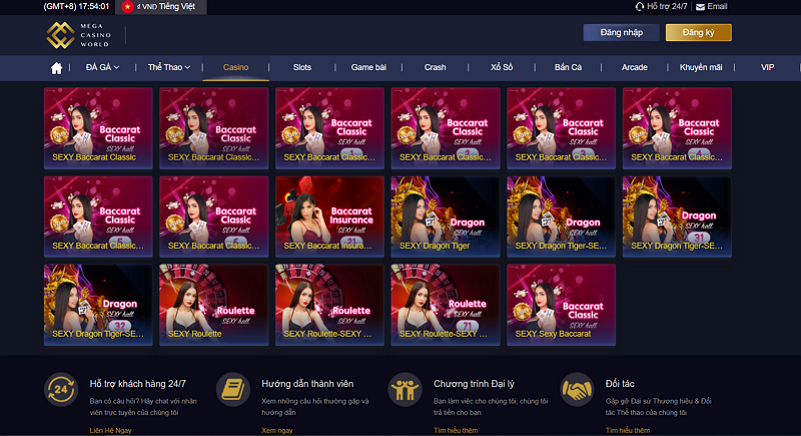Open the SEXY Dragon Tiger game
The image size is (801, 436).
tap(445, 216)
